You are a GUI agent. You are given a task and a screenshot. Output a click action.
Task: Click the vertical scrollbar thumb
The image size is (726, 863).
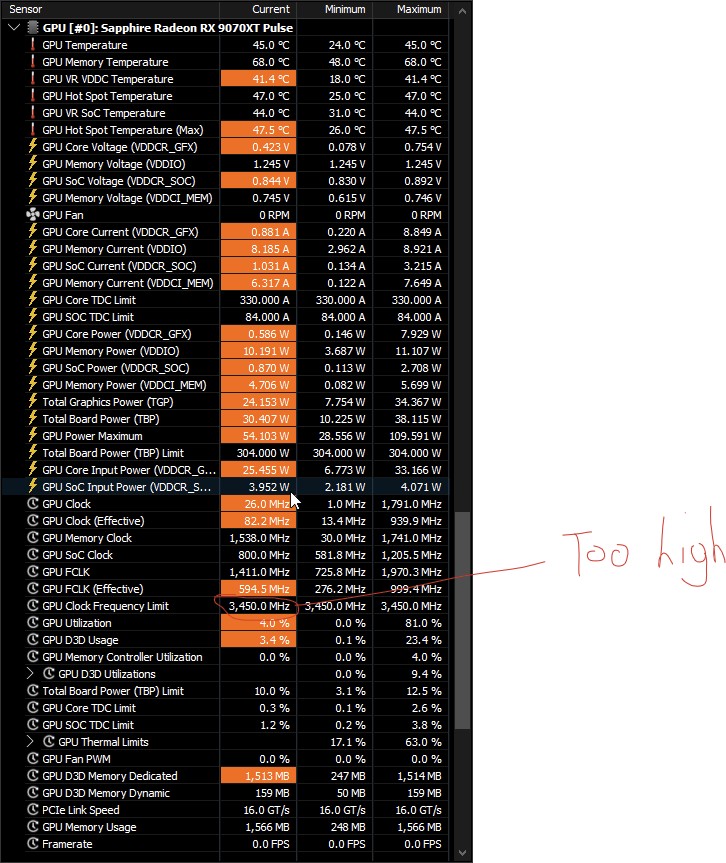(462, 620)
